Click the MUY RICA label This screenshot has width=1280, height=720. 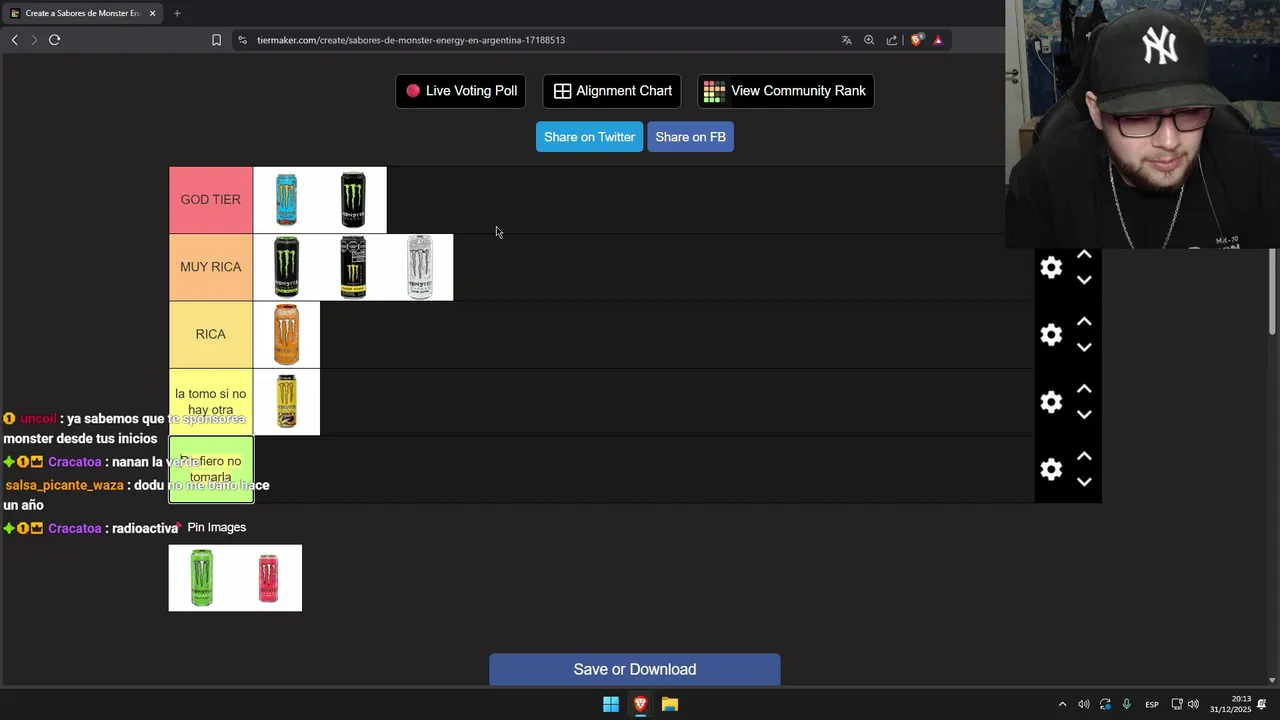[x=210, y=267]
